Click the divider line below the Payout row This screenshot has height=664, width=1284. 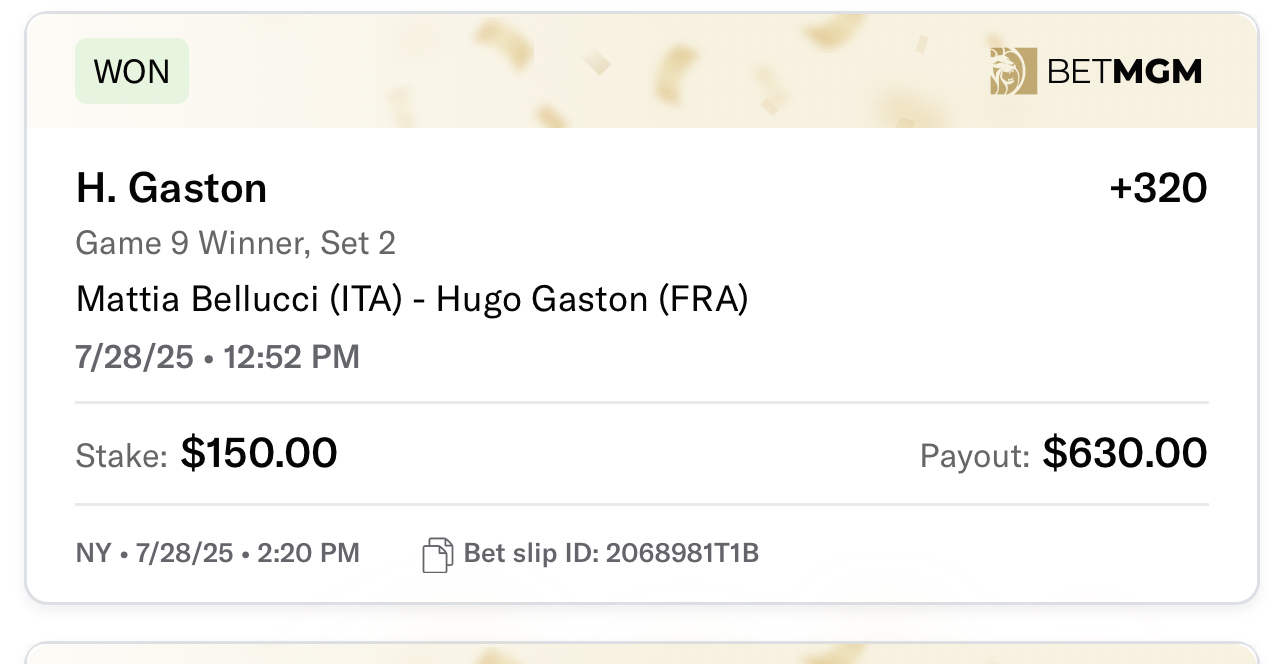642,505
